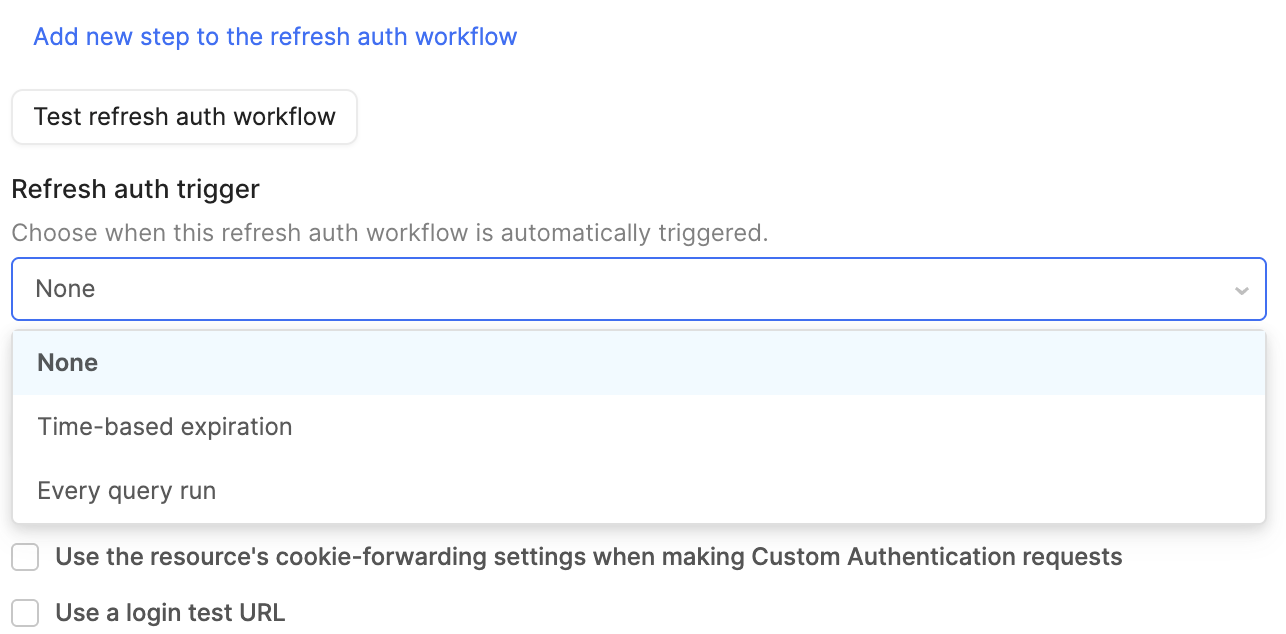Click the 'Refresh auth trigger' heading
This screenshot has width=1286, height=634.
coord(135,189)
